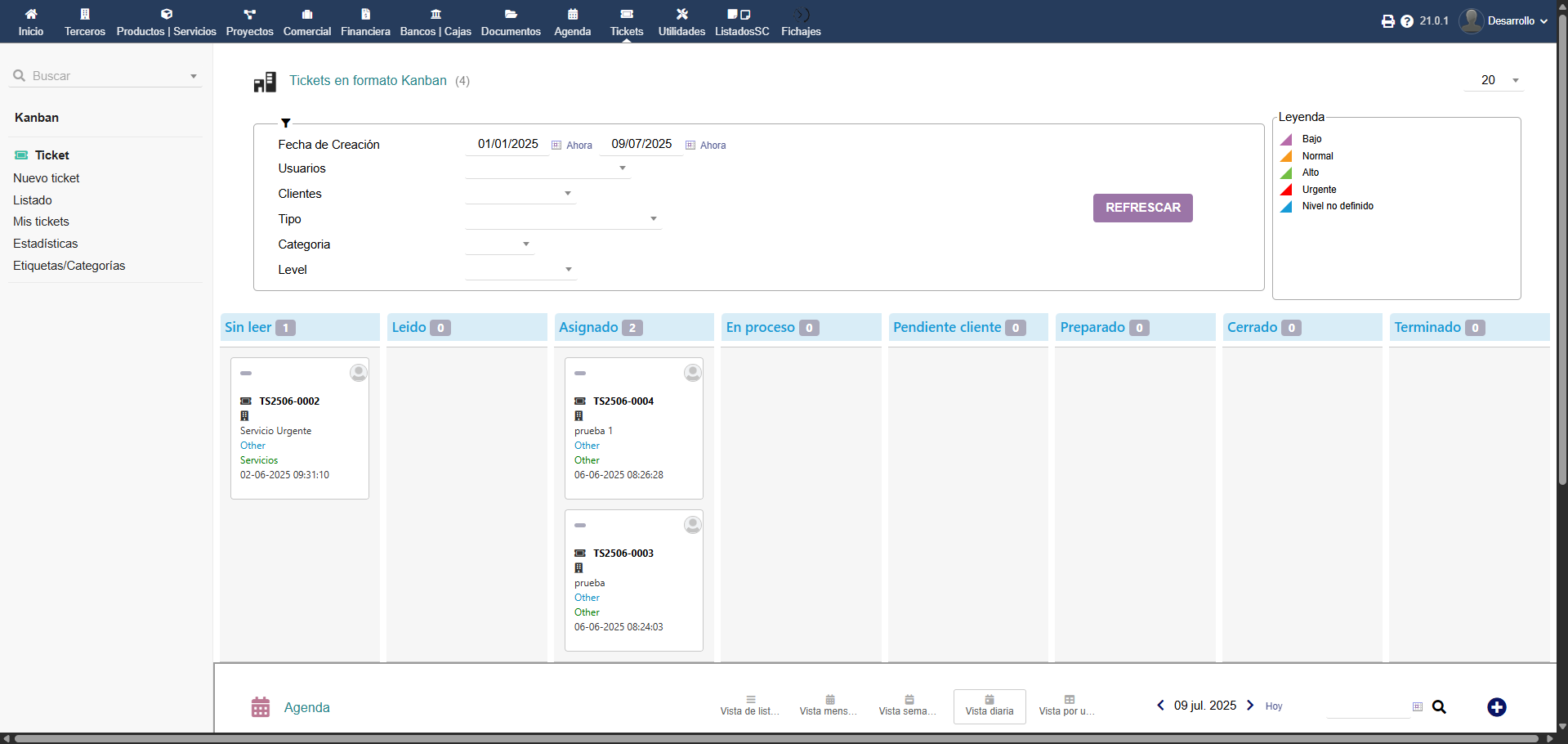
Task: Switch to Vista diaria agenda view
Action: [x=989, y=706]
